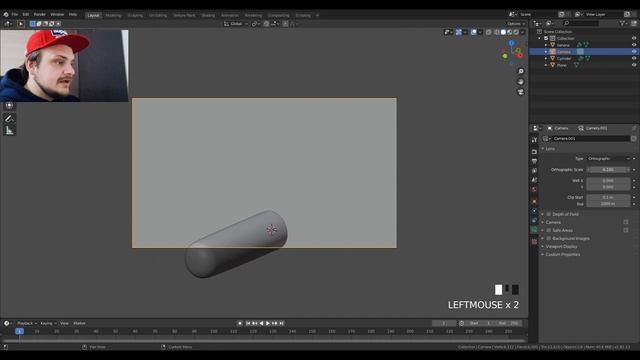640x360 pixels.
Task: Toggle the camera view gizmo icon
Action: coord(520,92)
